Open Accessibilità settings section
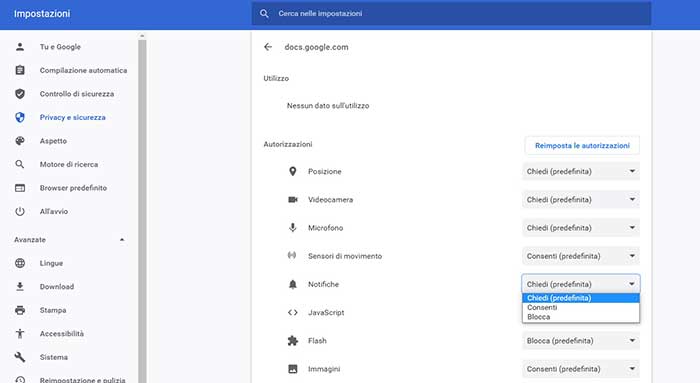 pyautogui.click(x=62, y=333)
